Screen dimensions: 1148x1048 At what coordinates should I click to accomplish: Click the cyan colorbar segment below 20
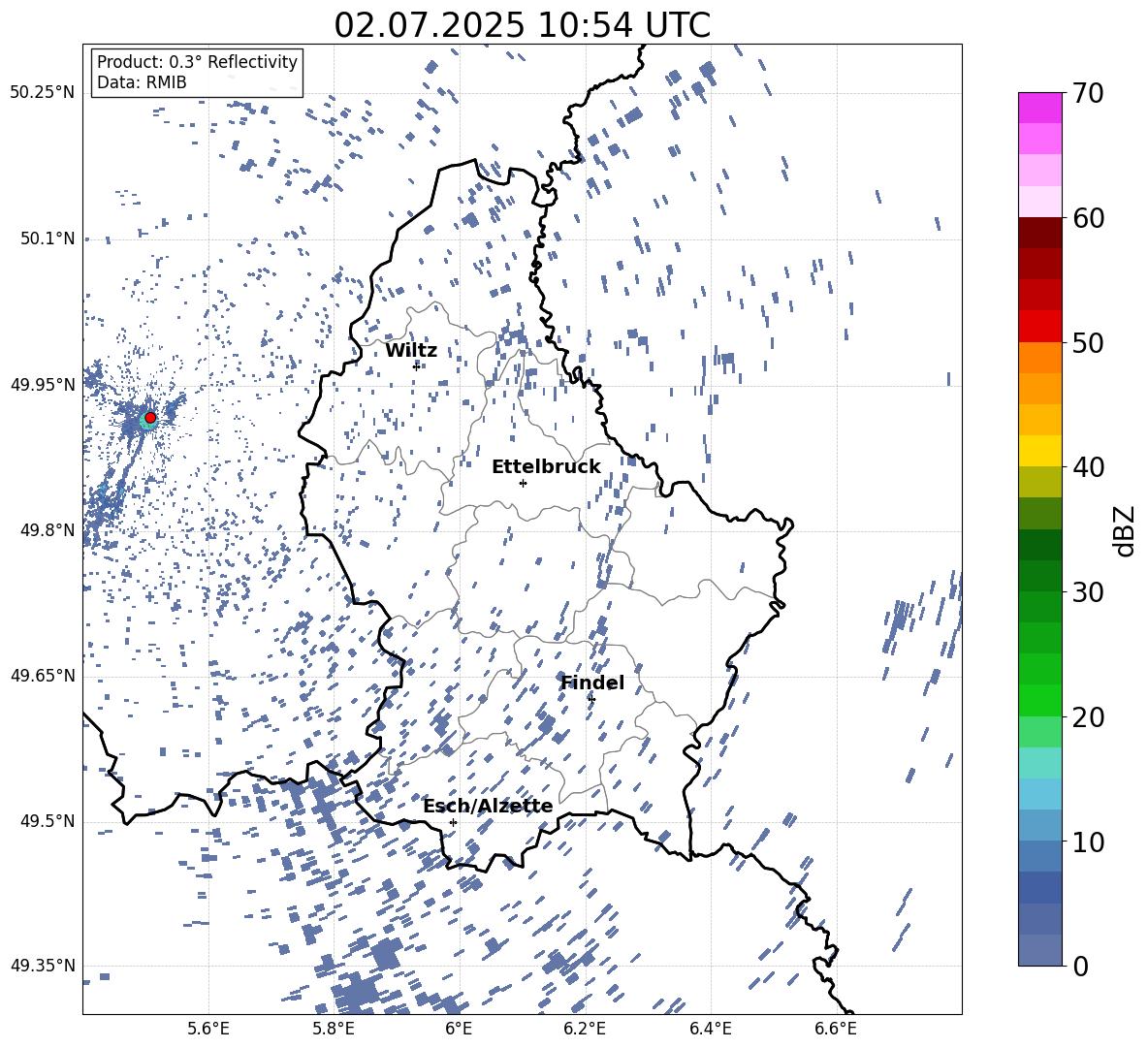1039,763
